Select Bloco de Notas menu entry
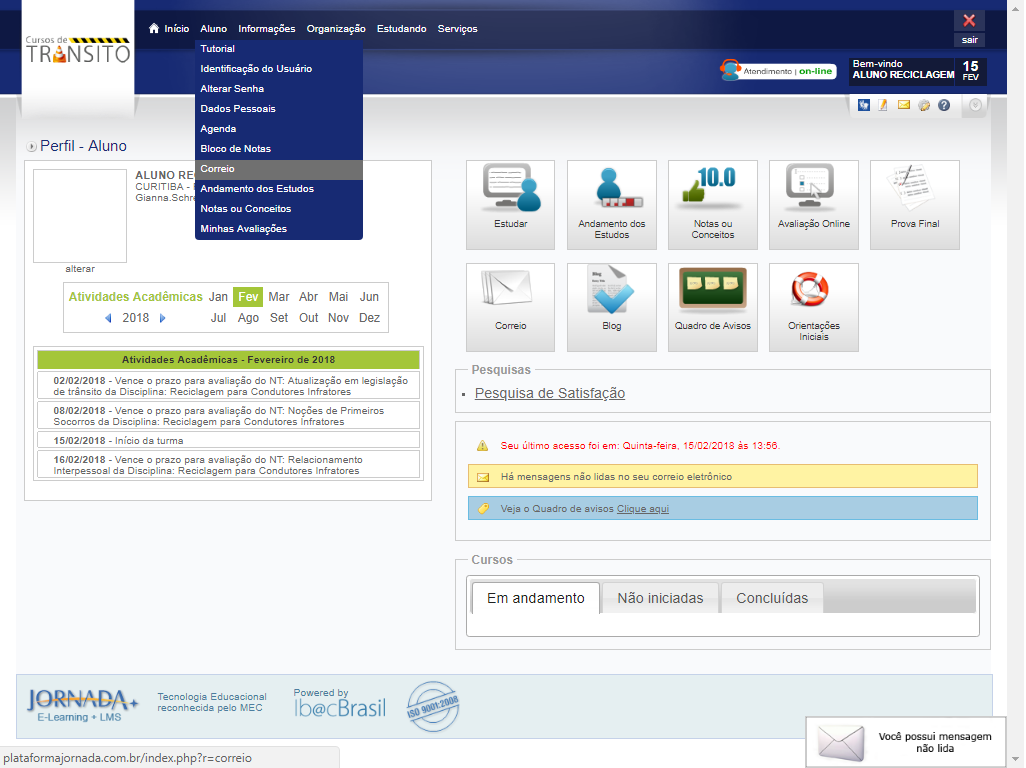This screenshot has height=768, width=1026. [x=279, y=148]
